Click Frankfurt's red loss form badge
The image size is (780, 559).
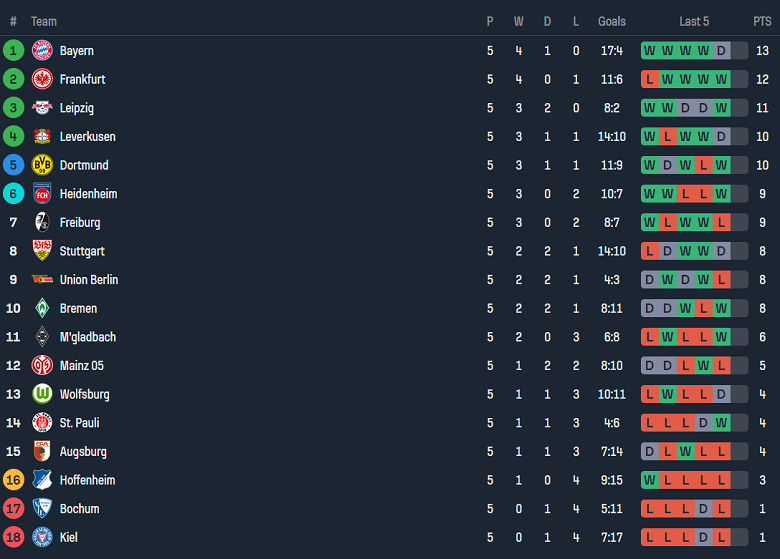(650, 79)
